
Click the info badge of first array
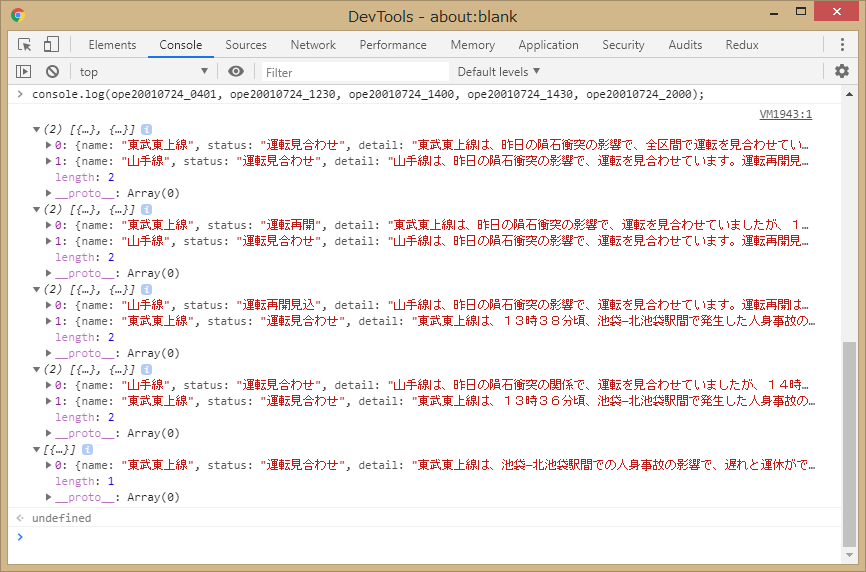(x=147, y=129)
